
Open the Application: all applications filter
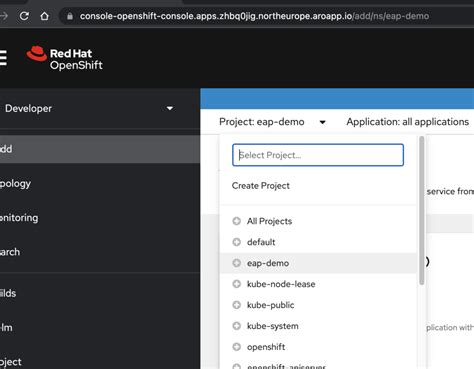407,122
